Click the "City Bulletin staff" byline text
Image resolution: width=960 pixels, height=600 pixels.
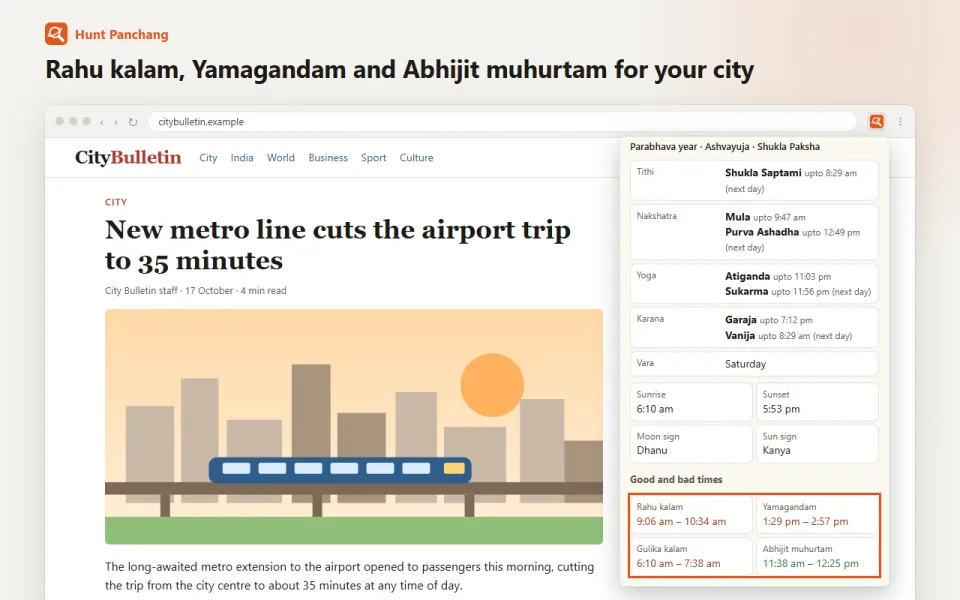point(141,290)
